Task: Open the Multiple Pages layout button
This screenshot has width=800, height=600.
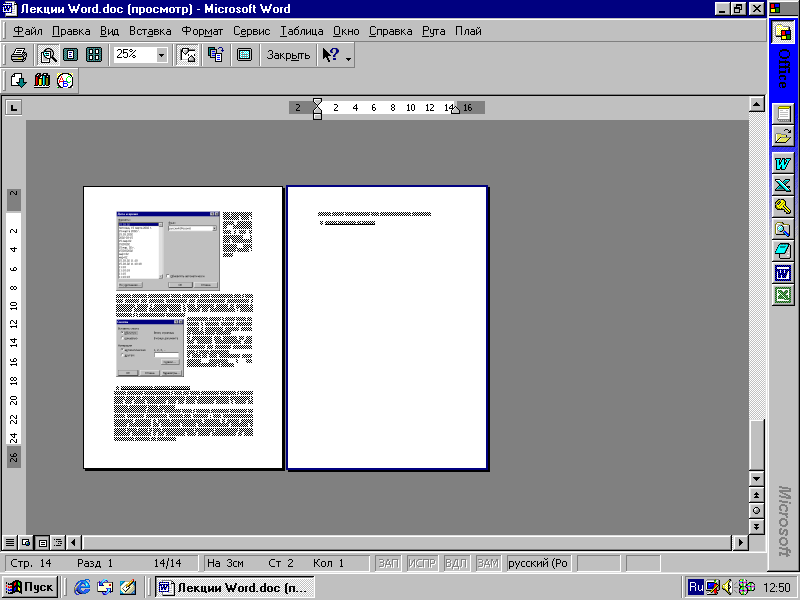Action: pos(94,55)
